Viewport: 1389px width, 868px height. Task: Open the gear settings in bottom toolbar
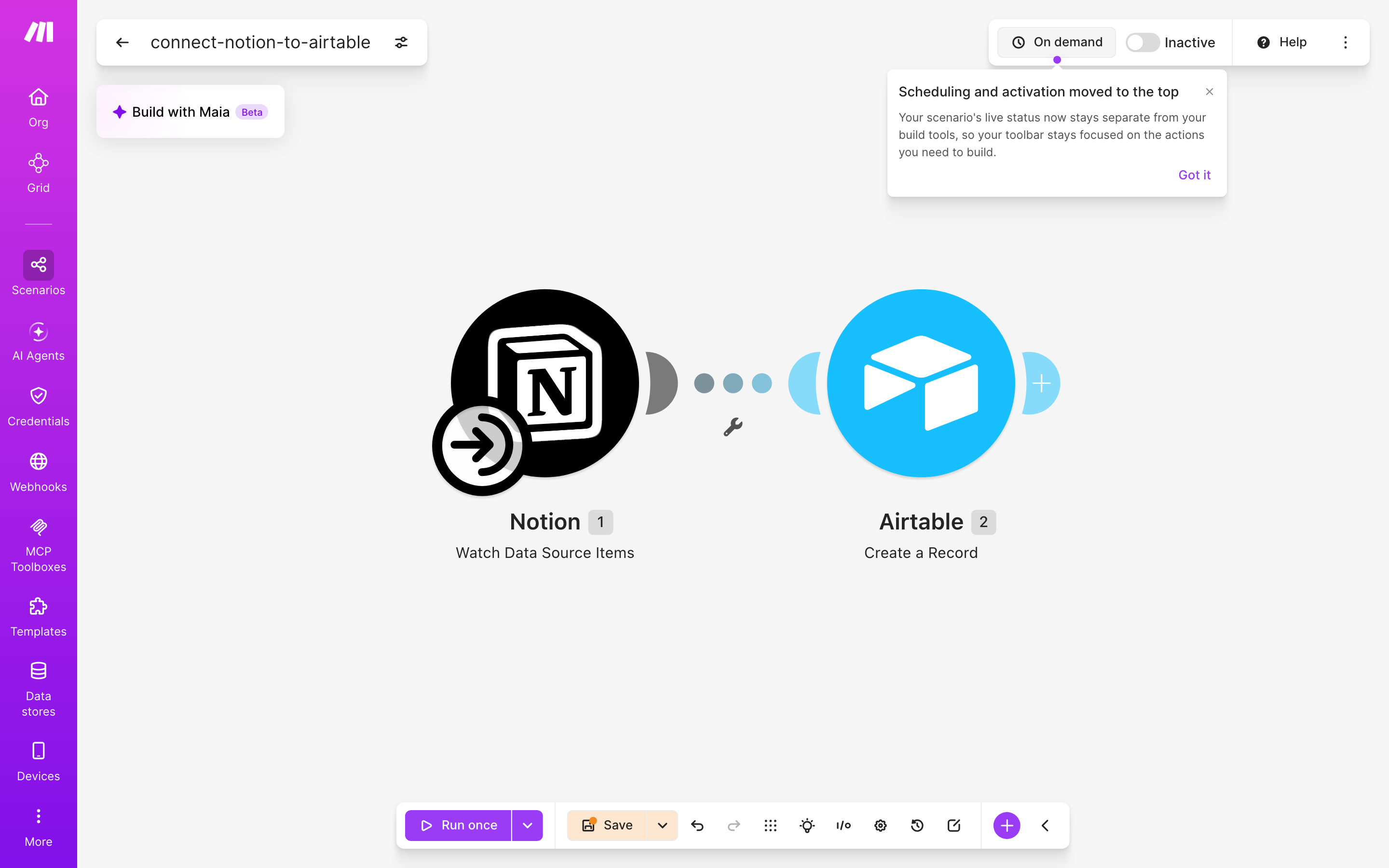click(881, 826)
